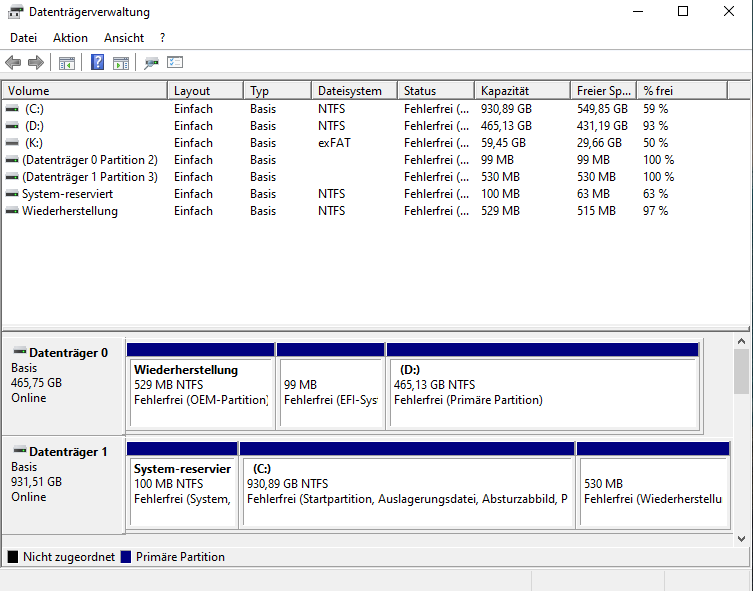Select the 99 MB EFI partition block
Viewport: 753px width, 591px height.
click(331, 386)
